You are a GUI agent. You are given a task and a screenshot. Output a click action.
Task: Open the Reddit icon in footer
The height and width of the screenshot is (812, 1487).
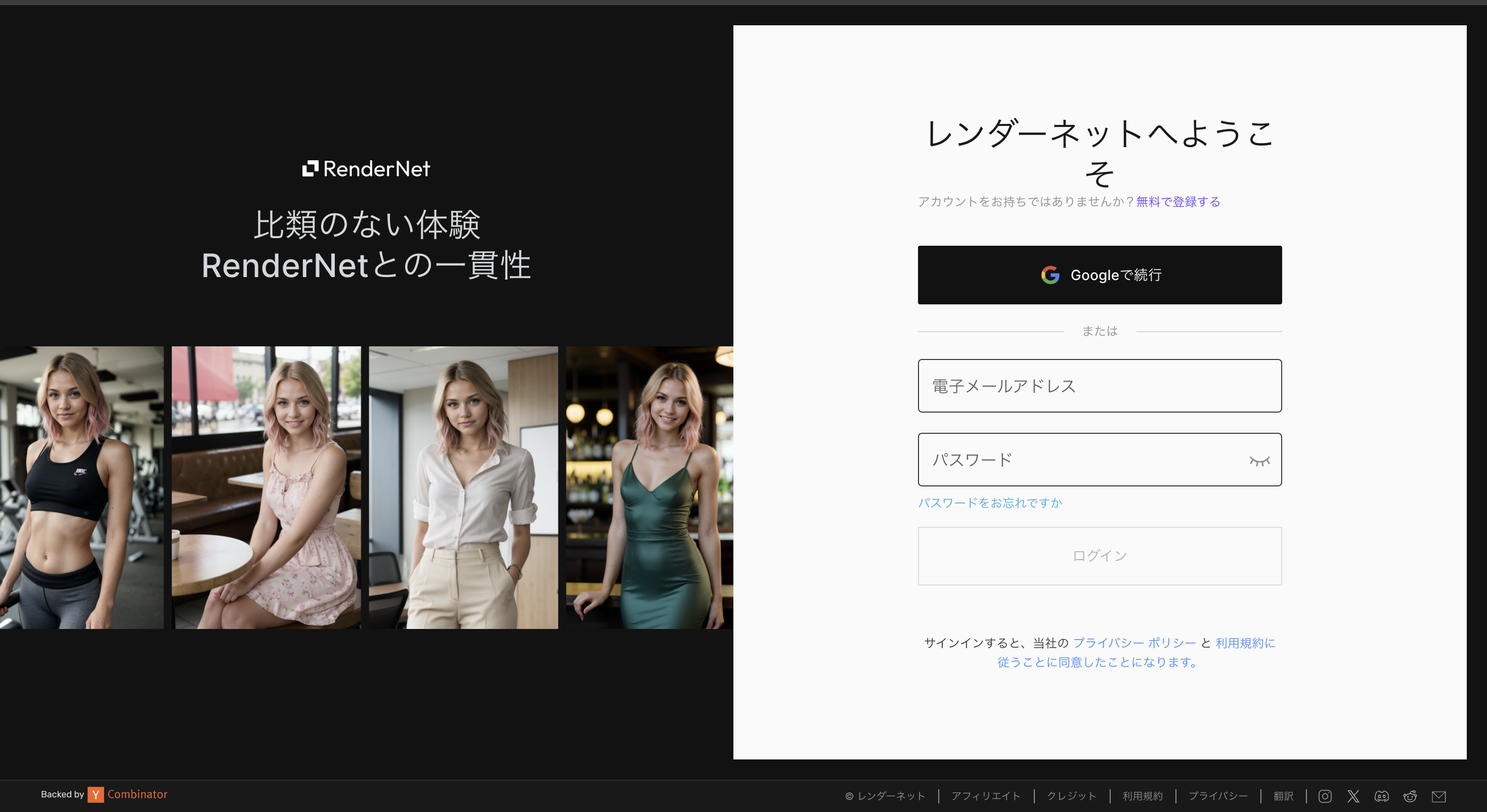click(x=1410, y=796)
